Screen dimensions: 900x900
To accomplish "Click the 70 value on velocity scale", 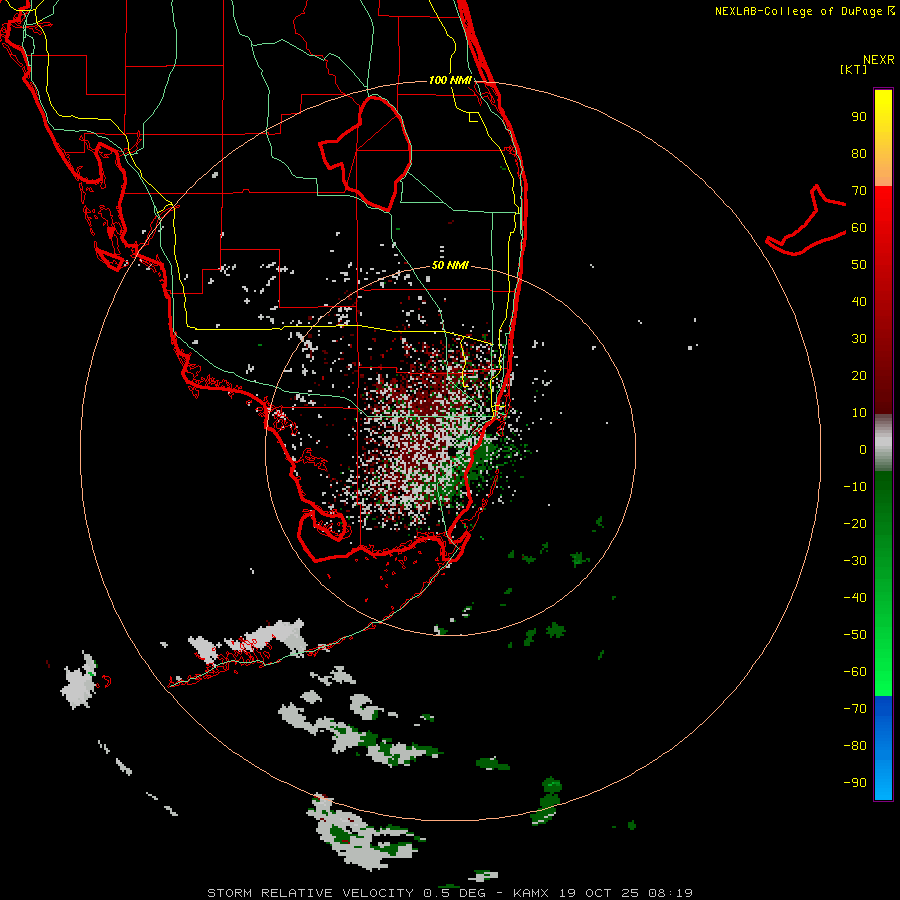I will pyautogui.click(x=859, y=191).
